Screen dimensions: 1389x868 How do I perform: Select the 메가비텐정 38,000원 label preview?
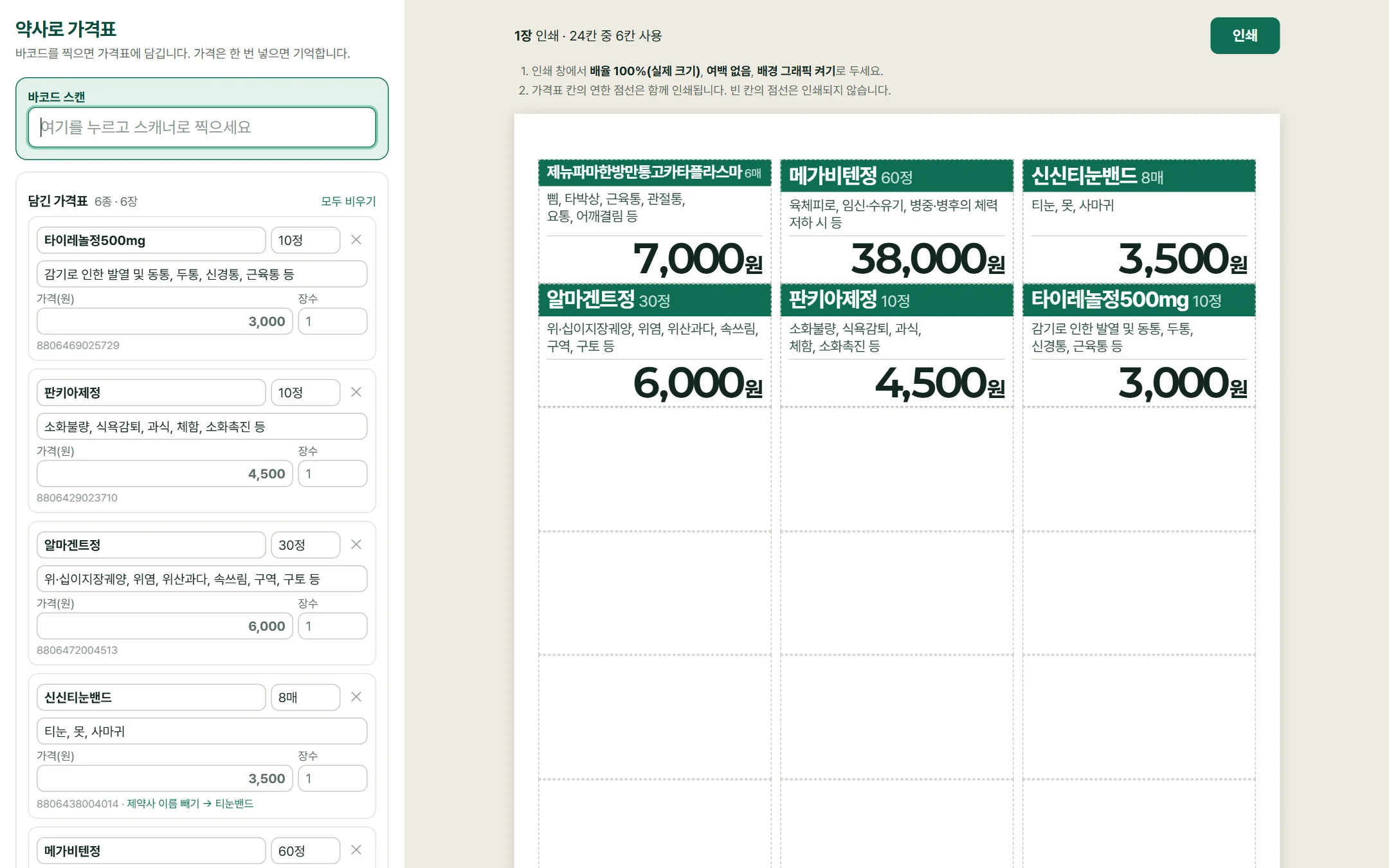pos(897,221)
